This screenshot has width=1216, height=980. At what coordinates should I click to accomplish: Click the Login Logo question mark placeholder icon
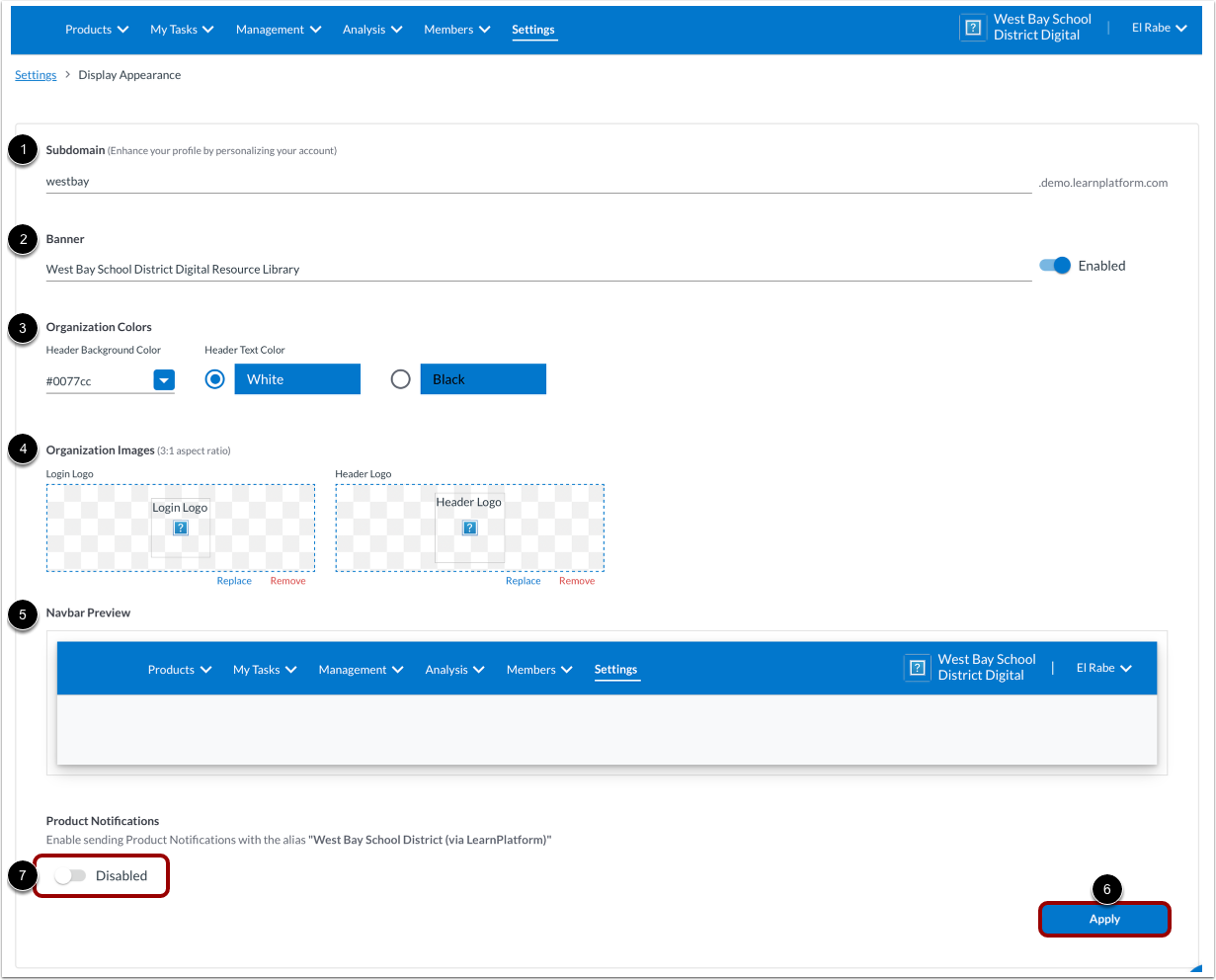180,530
